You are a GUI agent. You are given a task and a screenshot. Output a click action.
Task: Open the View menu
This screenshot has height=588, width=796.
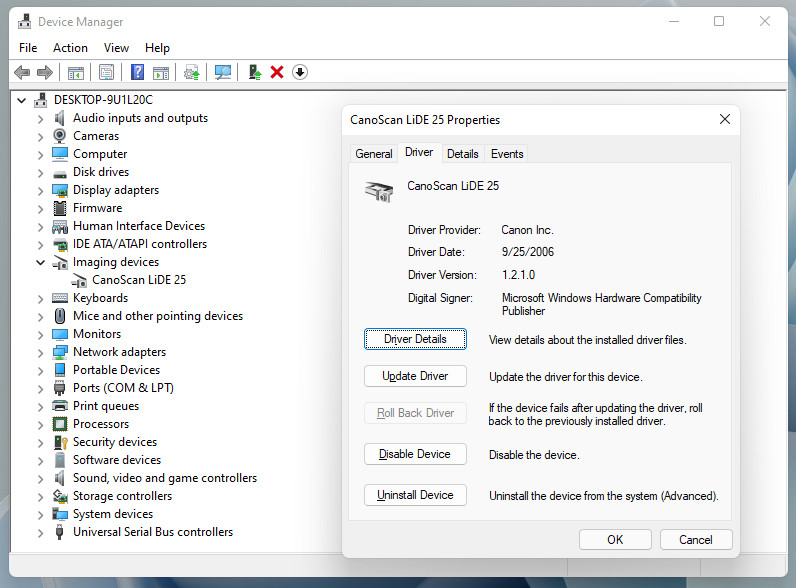click(116, 48)
